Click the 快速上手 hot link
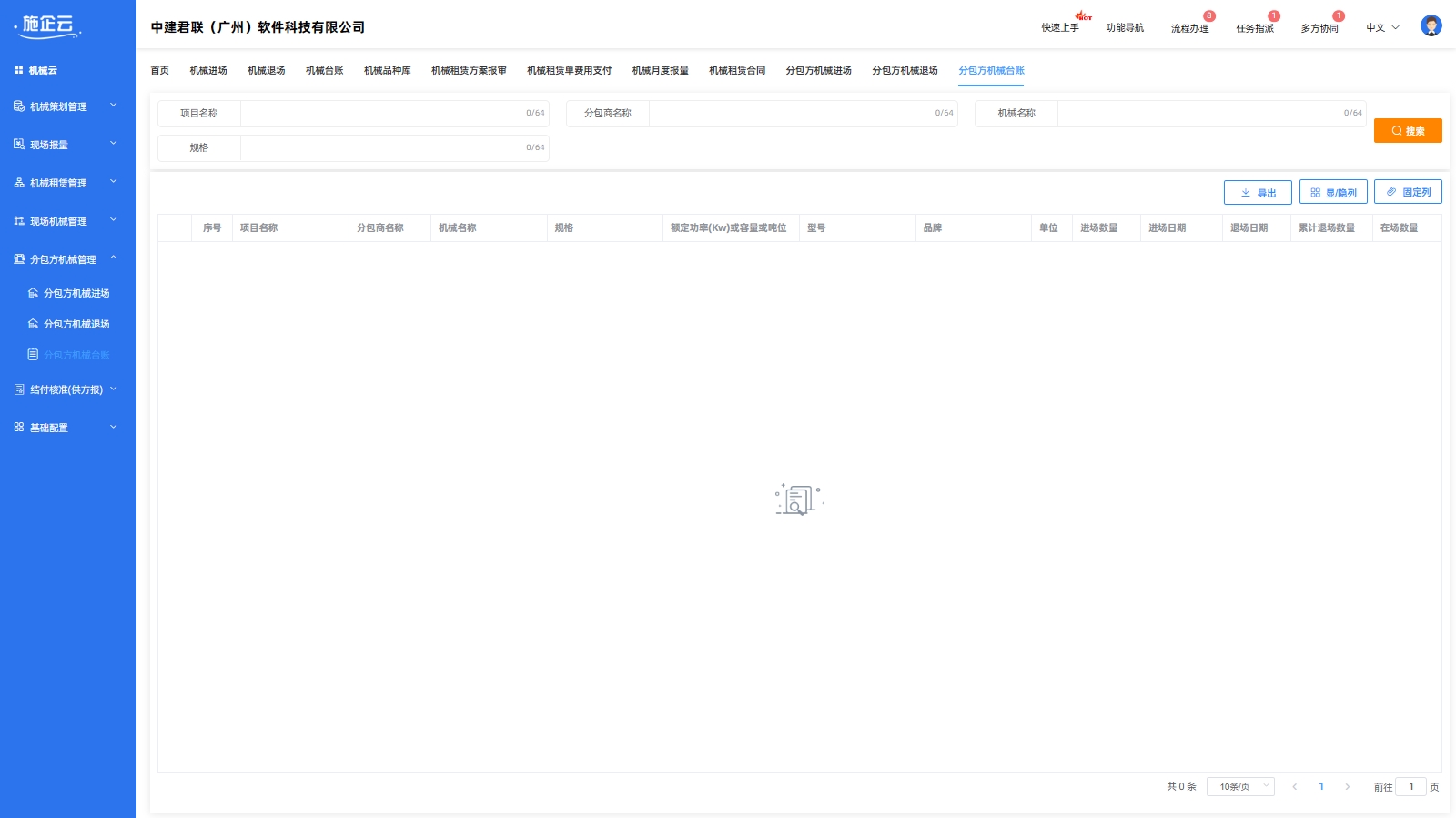 point(1060,28)
